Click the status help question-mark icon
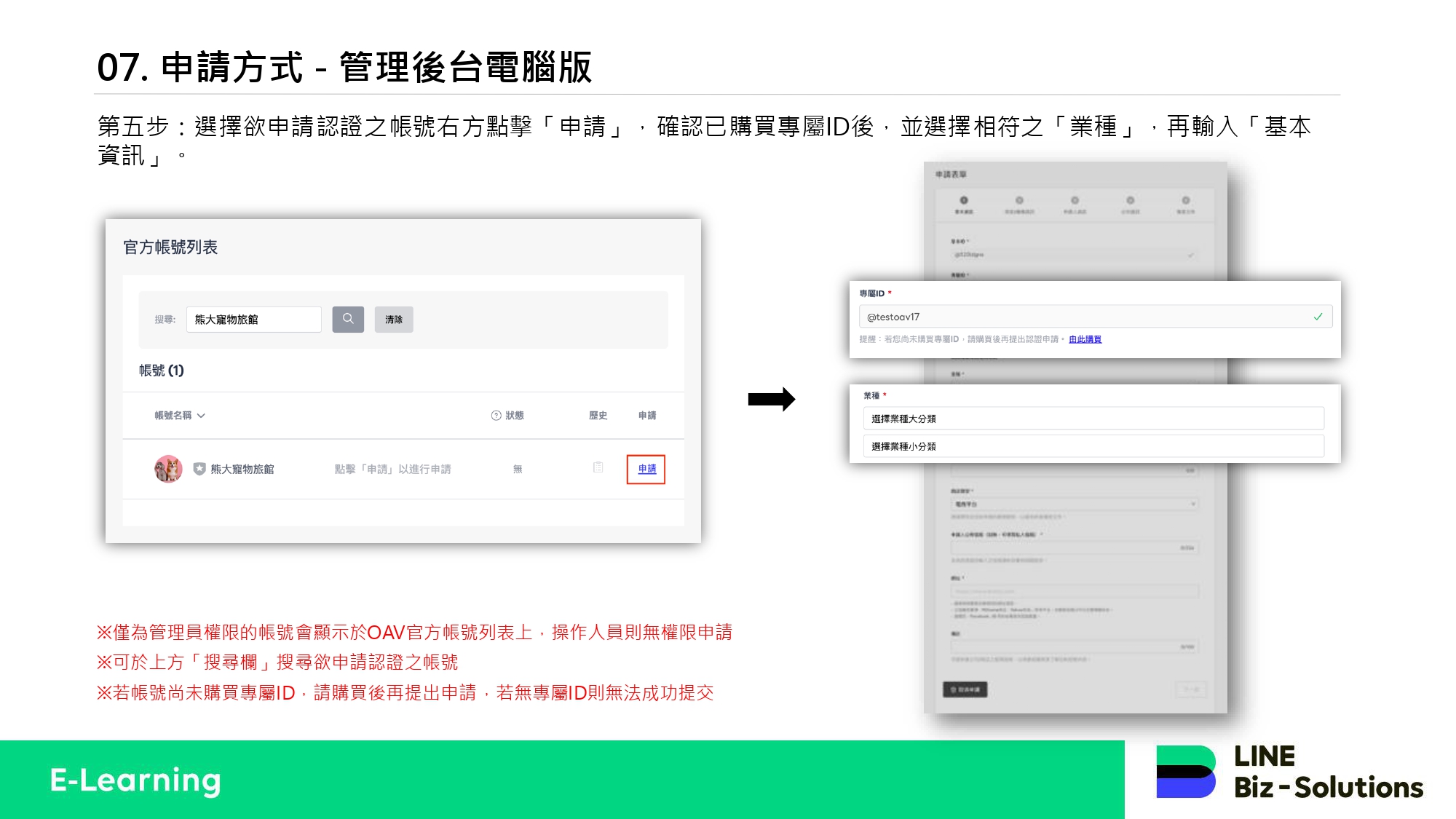The height and width of the screenshot is (819, 1456). pos(496,416)
